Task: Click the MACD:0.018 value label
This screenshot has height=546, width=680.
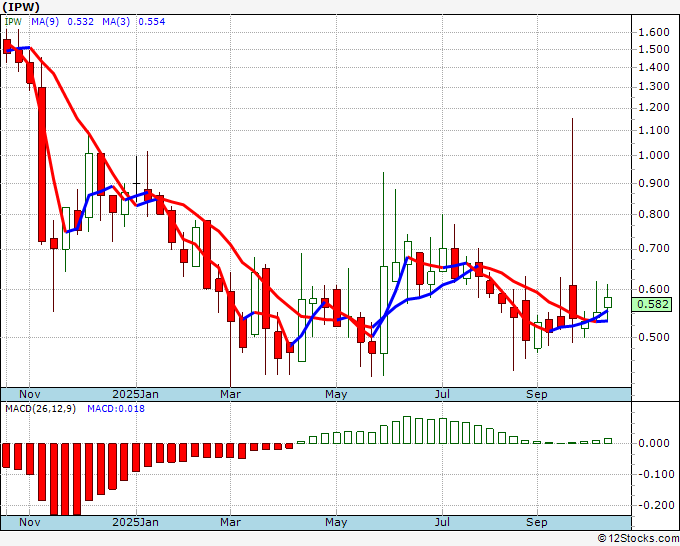Action: (116, 409)
